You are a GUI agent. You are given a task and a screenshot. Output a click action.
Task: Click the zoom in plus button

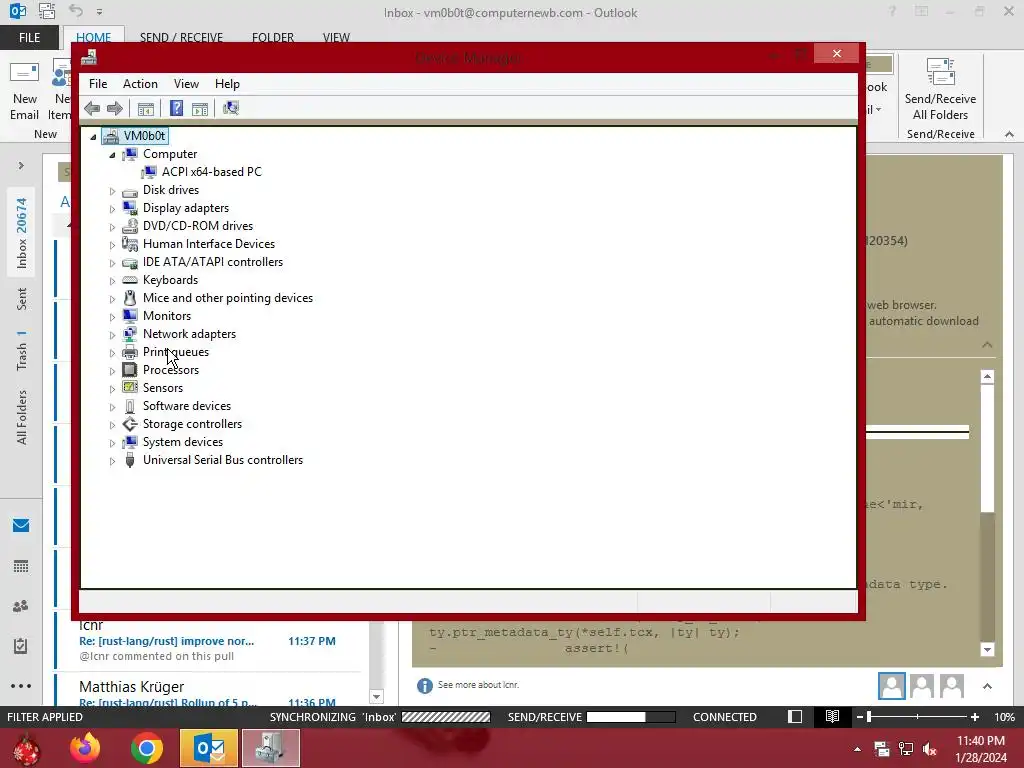coord(974,717)
